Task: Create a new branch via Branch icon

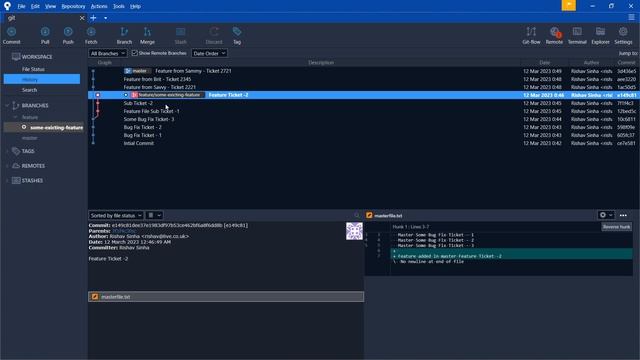Action: [124, 36]
